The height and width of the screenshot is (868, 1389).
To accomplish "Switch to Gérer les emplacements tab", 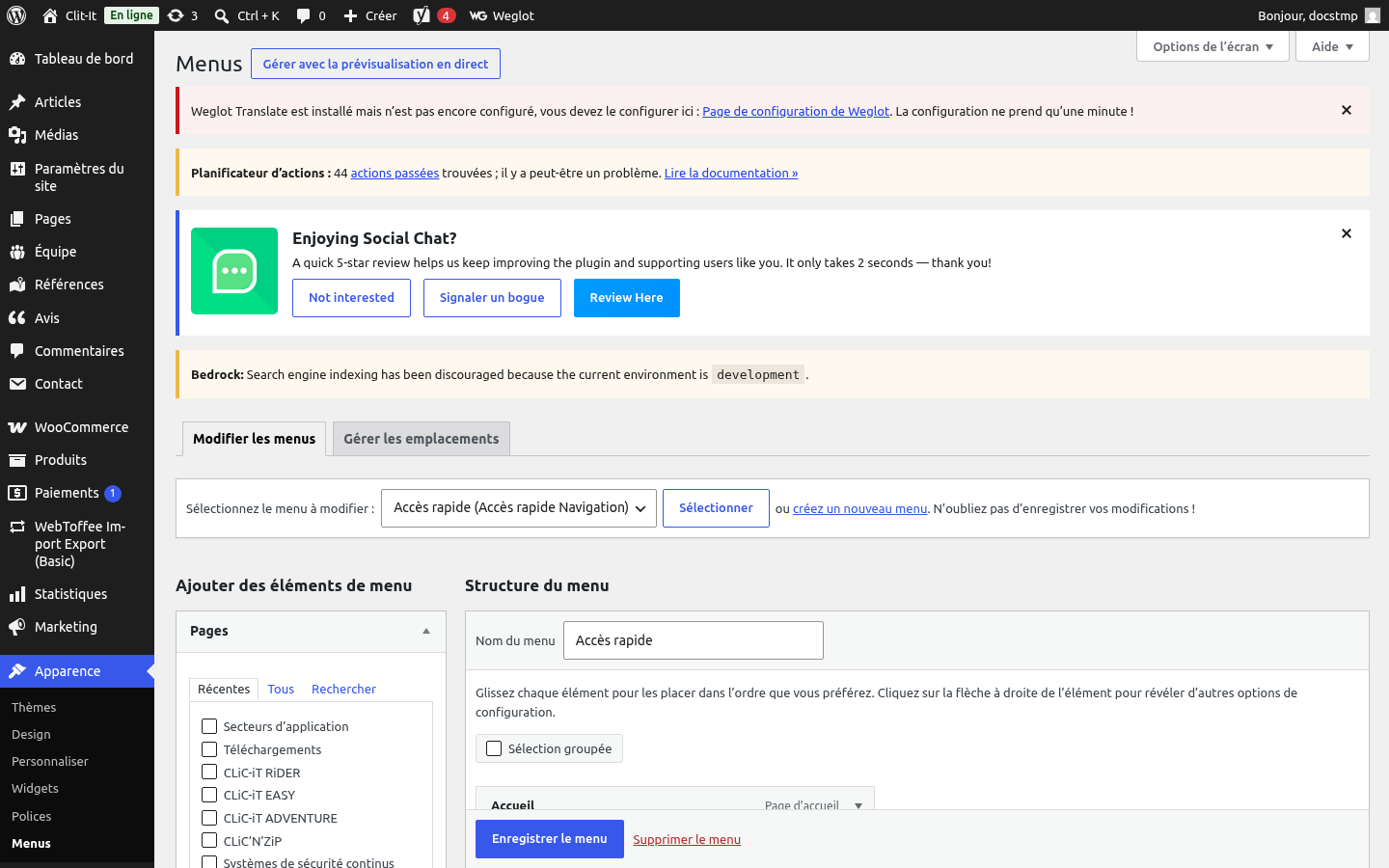I will point(422,439).
